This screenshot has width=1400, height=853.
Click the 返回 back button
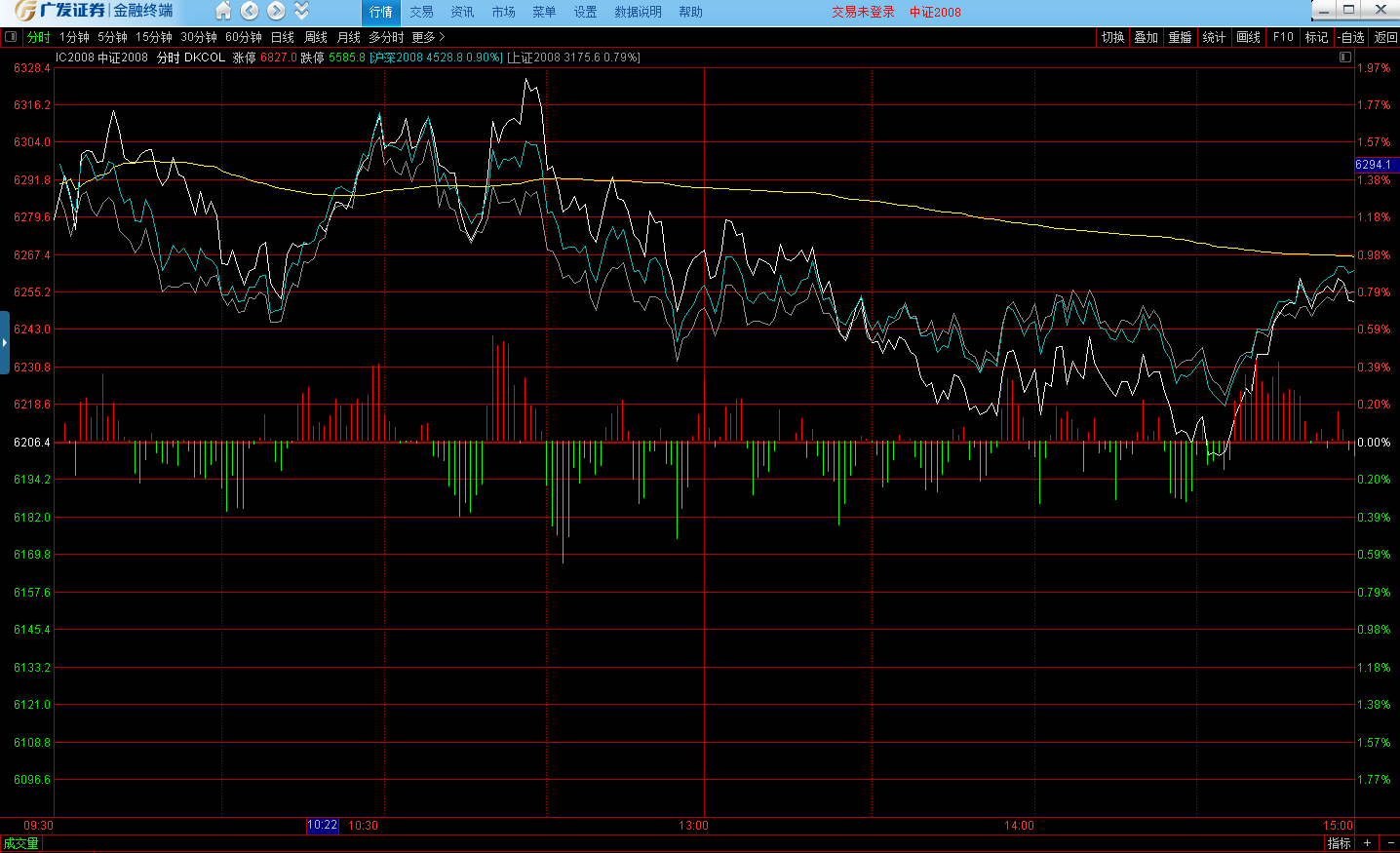(x=1385, y=37)
